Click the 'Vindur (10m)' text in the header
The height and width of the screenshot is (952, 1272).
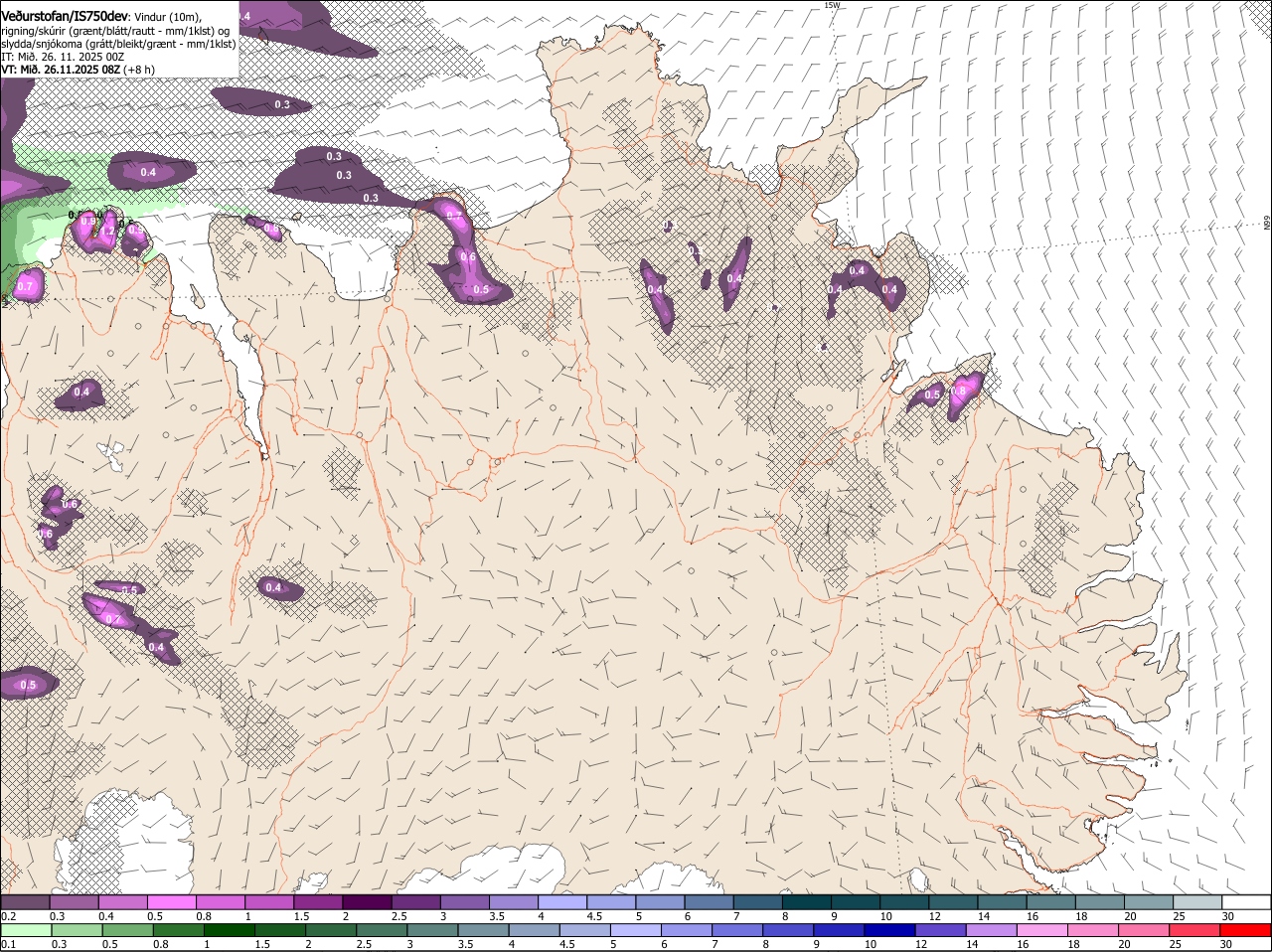point(167,17)
